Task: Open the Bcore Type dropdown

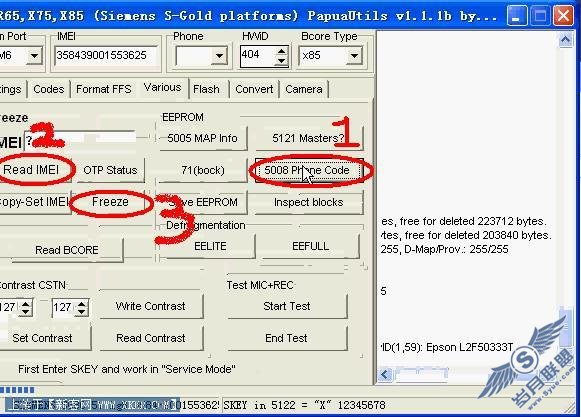Action: (354, 56)
